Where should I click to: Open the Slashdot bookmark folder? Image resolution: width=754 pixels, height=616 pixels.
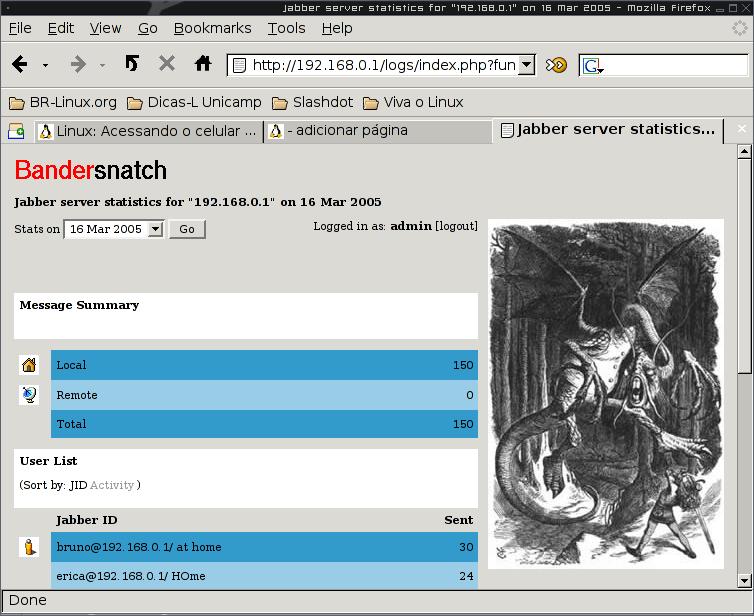point(312,102)
